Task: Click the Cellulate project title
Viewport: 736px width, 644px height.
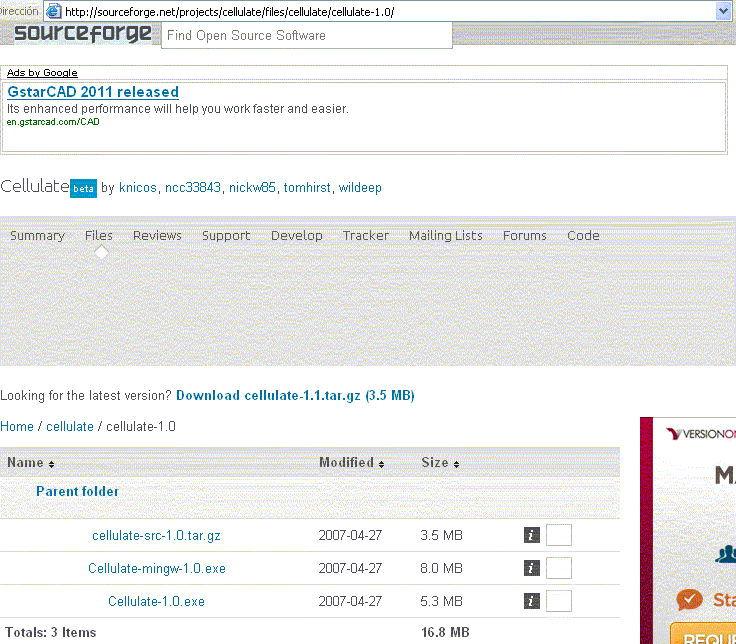Action: click(35, 187)
